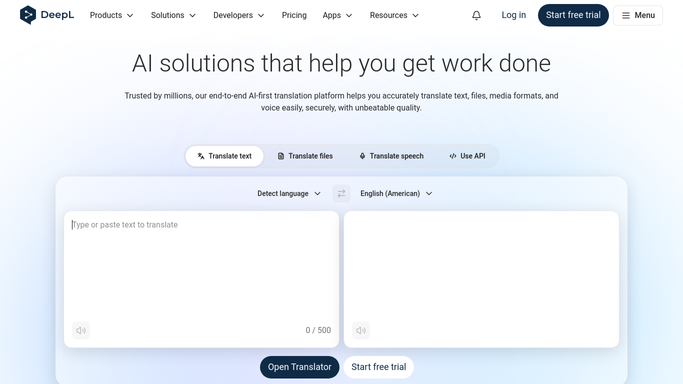This screenshot has height=384, width=683.
Task: Go to the Pricing page
Action: [x=294, y=15]
